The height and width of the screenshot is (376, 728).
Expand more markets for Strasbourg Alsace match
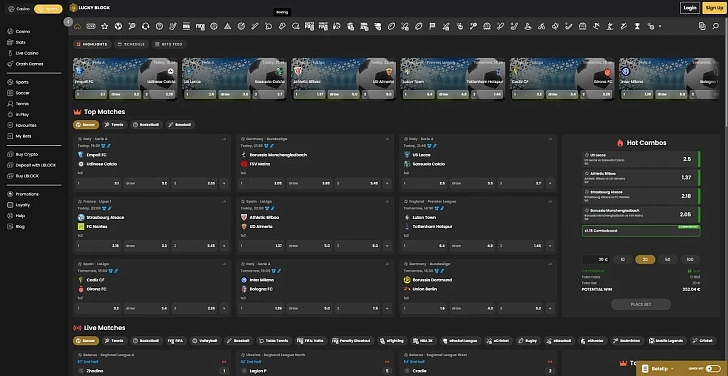point(224,246)
